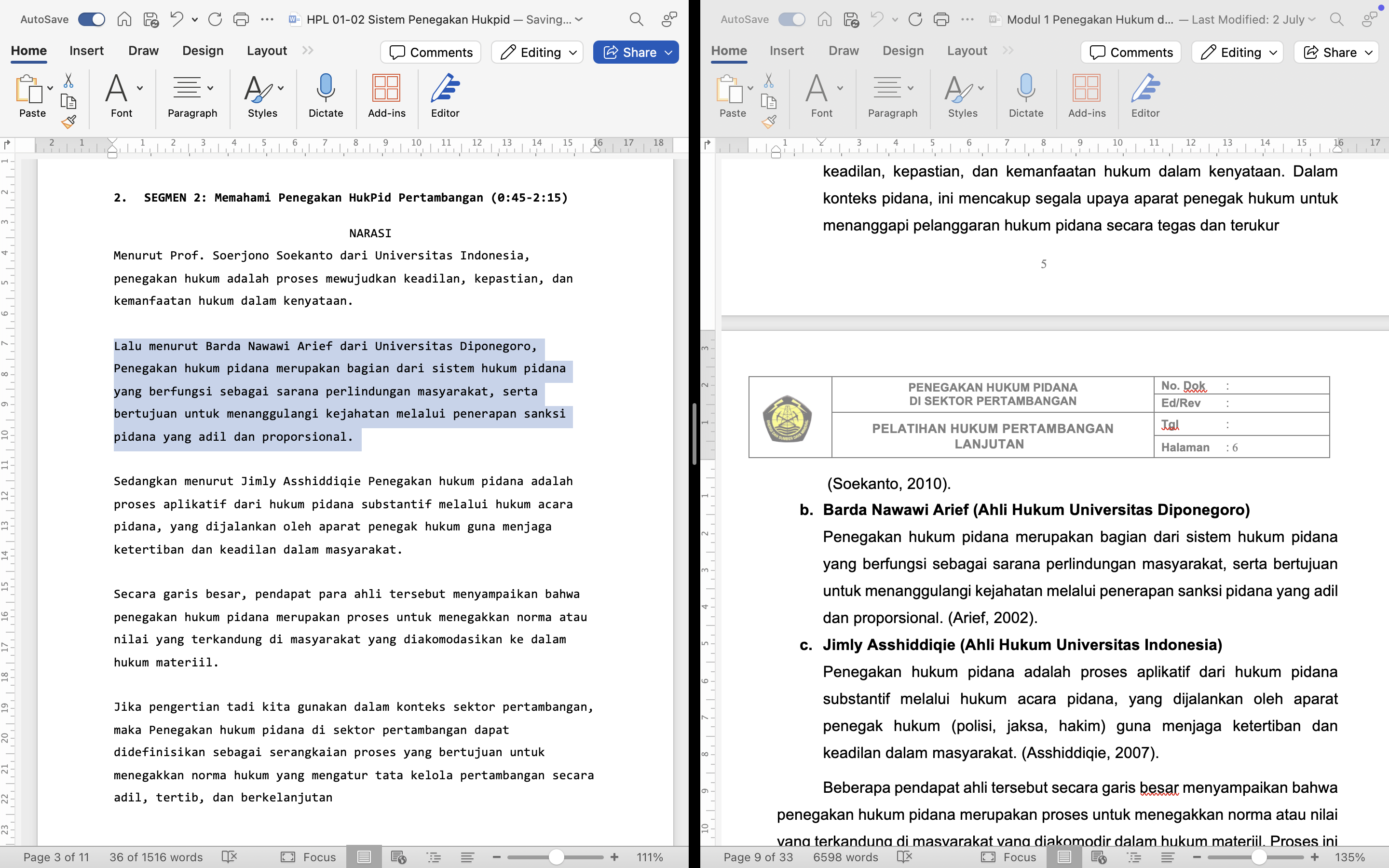Open the Layout tab in right window
Screen dimensions: 1389x868
967,51
